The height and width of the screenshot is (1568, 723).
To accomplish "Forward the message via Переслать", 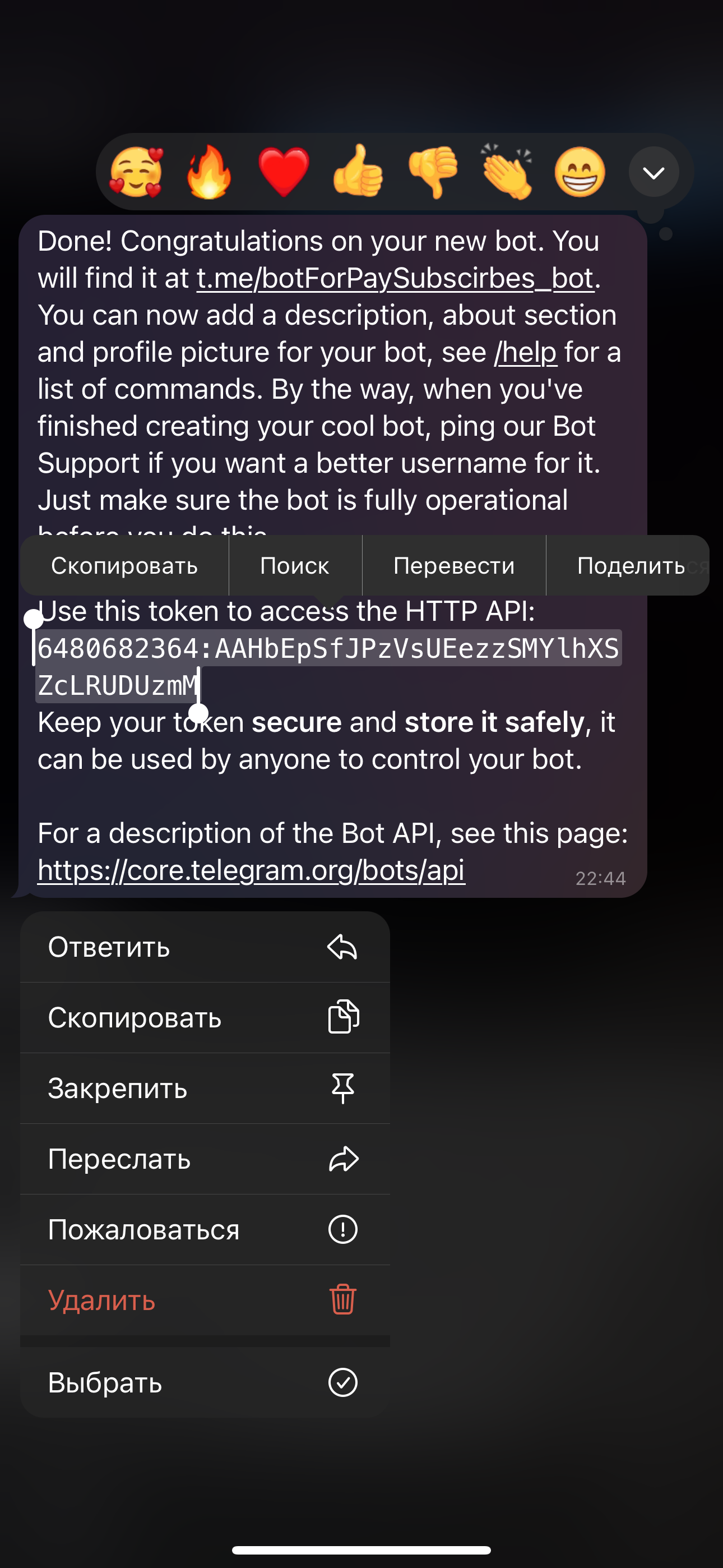I will coord(205,1159).
